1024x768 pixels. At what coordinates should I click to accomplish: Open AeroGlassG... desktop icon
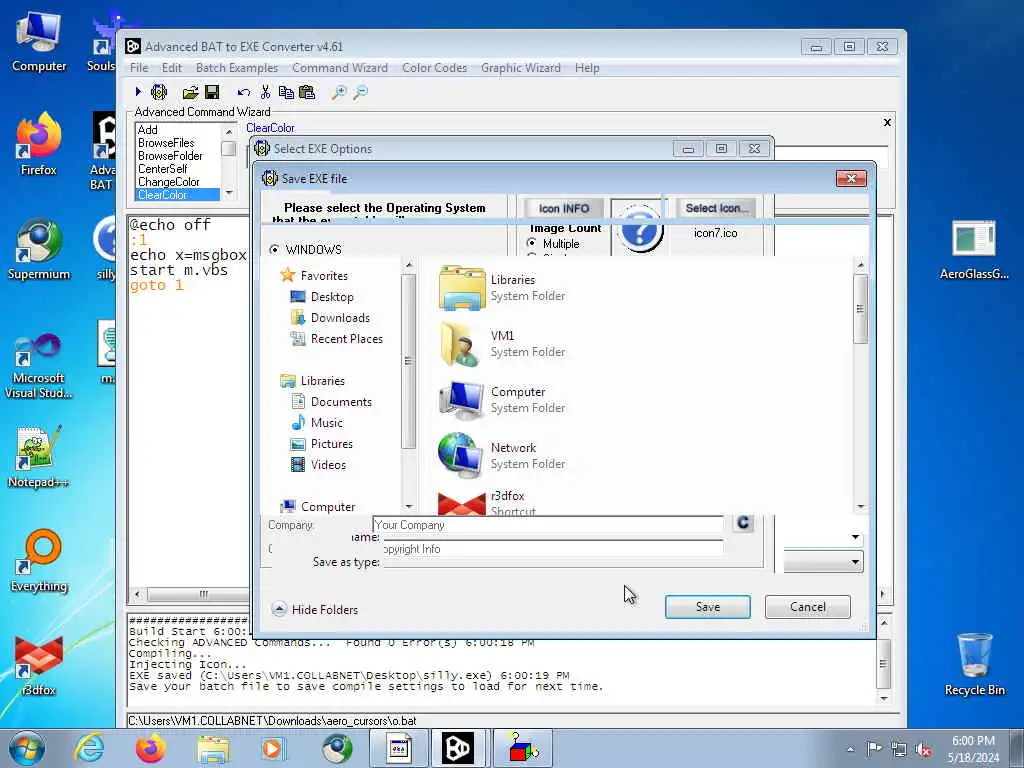coord(974,248)
